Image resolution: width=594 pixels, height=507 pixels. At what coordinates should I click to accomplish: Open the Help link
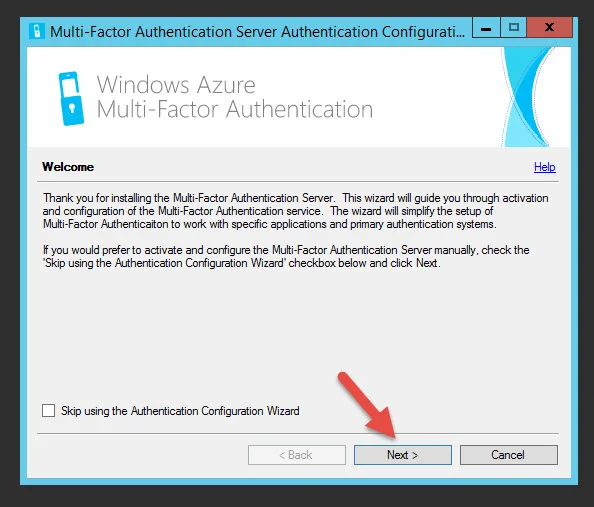[x=544, y=167]
